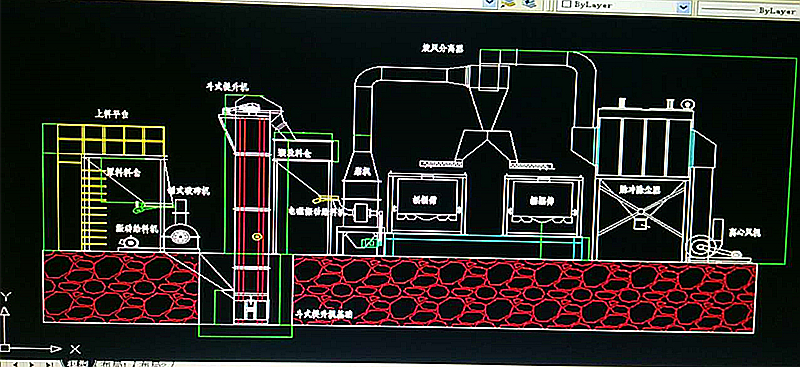
Task: Pick the cyclone separator cone shape
Action: [486, 110]
